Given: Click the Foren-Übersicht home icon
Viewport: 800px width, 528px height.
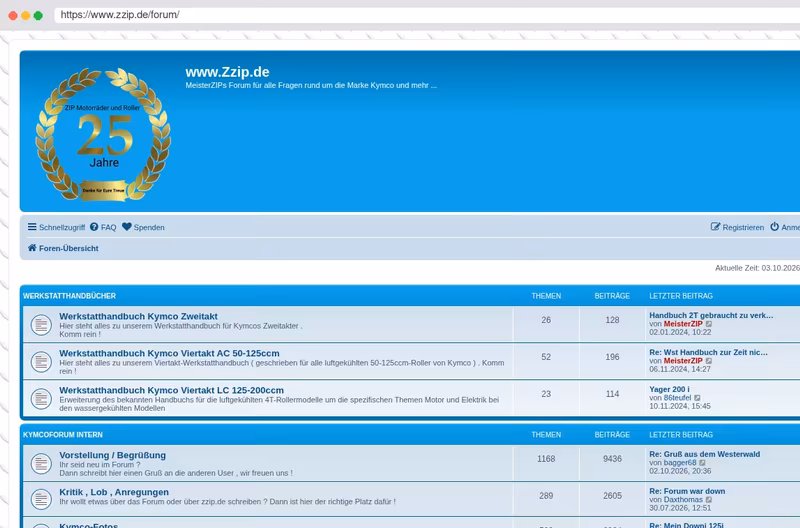Looking at the screenshot, I should click(32, 247).
